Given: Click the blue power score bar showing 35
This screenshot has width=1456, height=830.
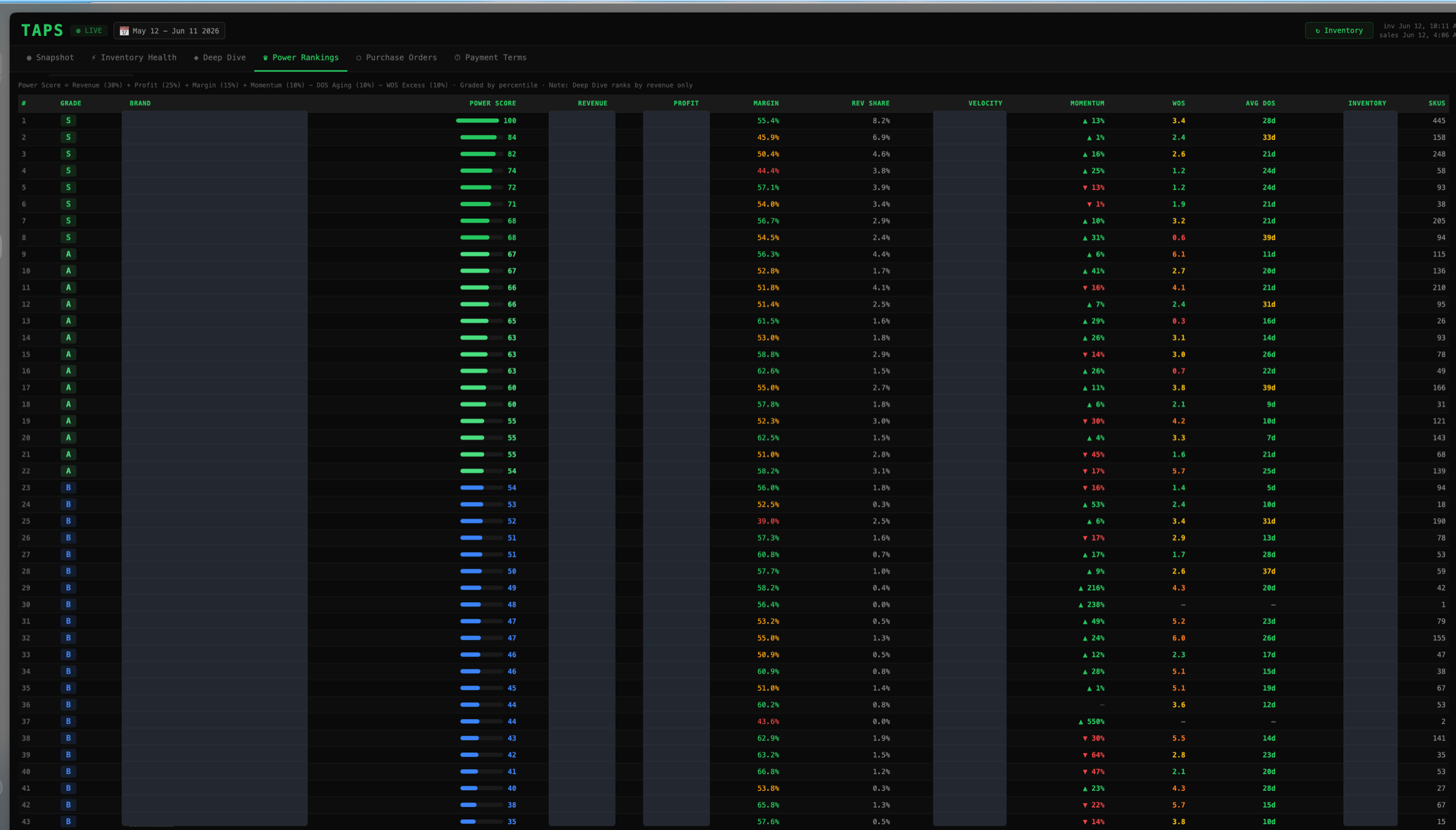Looking at the screenshot, I should click(x=481, y=822).
